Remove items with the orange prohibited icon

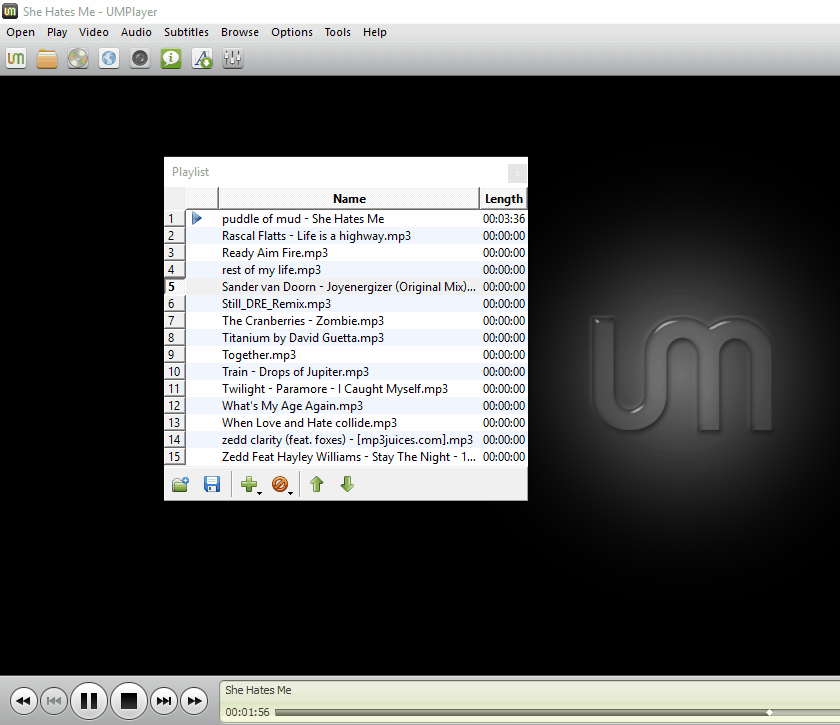click(x=280, y=484)
